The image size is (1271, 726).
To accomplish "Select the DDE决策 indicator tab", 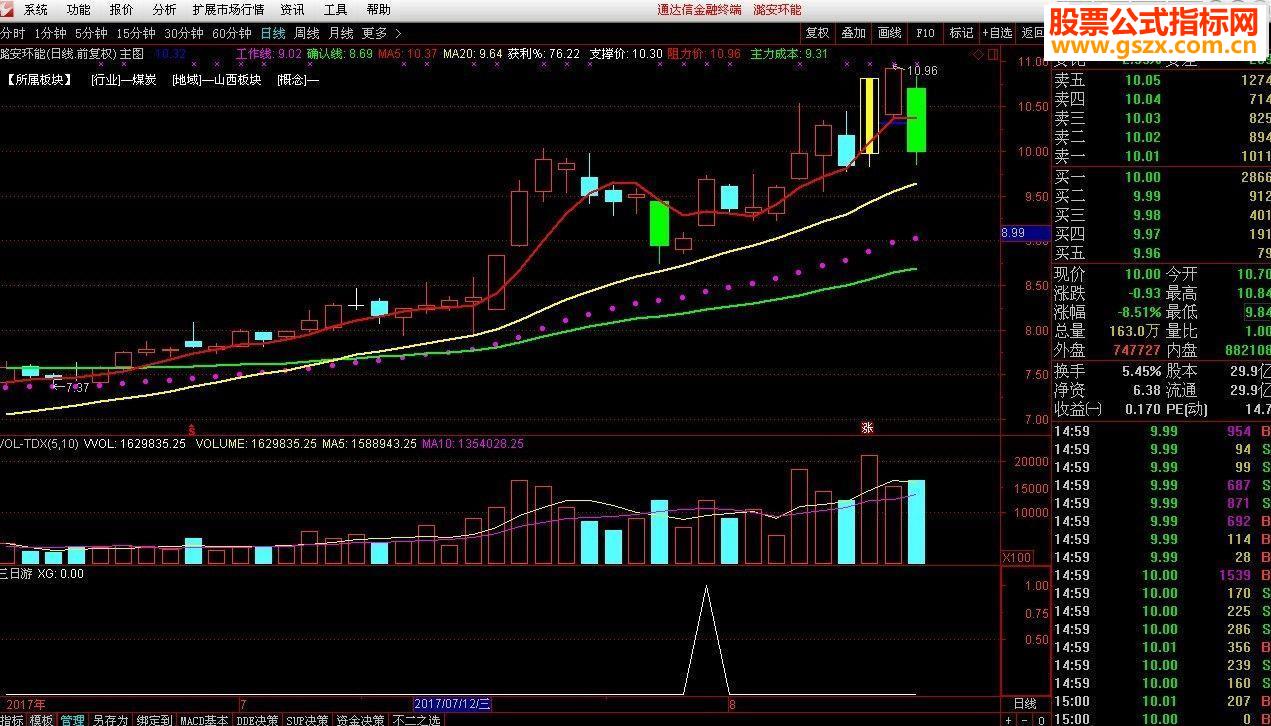I will (x=257, y=720).
